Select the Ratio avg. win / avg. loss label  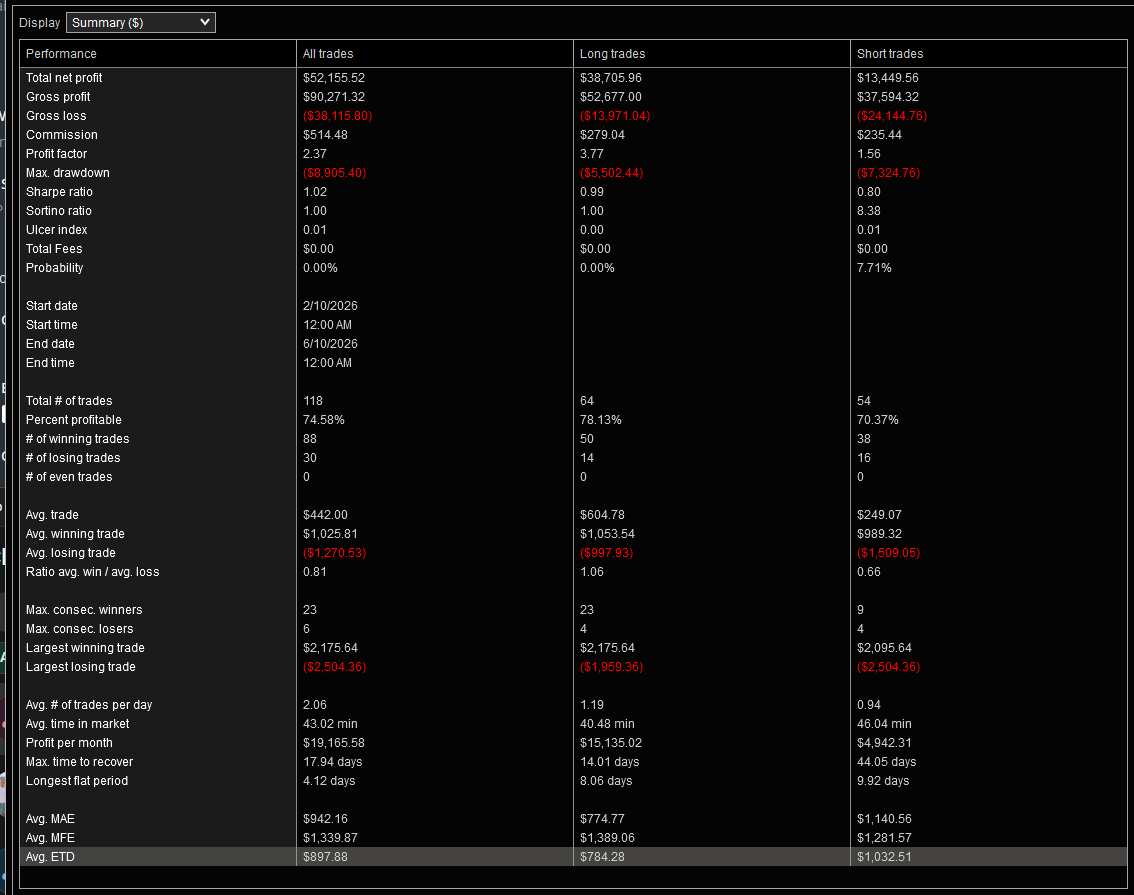[93, 572]
